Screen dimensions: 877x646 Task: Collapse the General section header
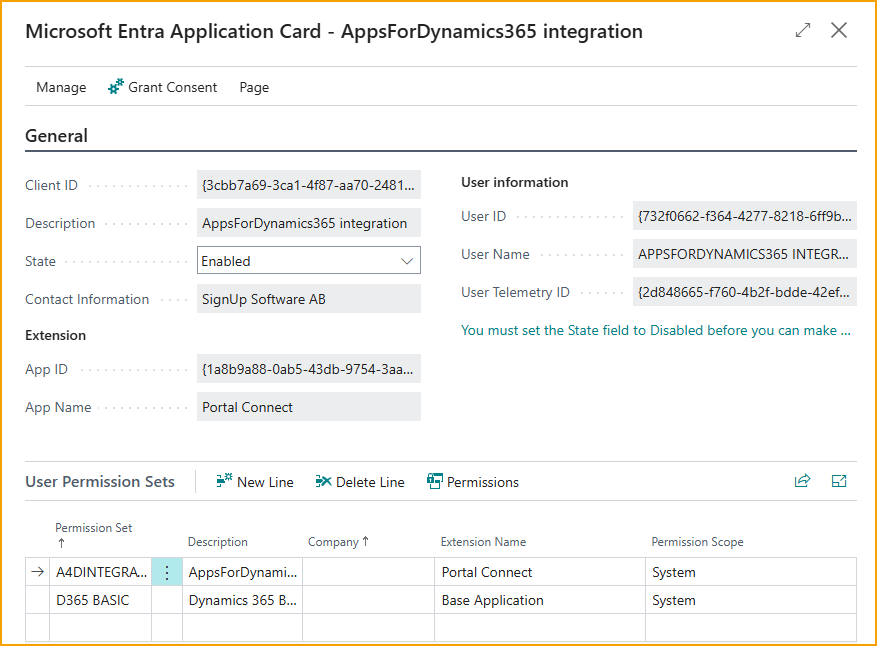(56, 136)
